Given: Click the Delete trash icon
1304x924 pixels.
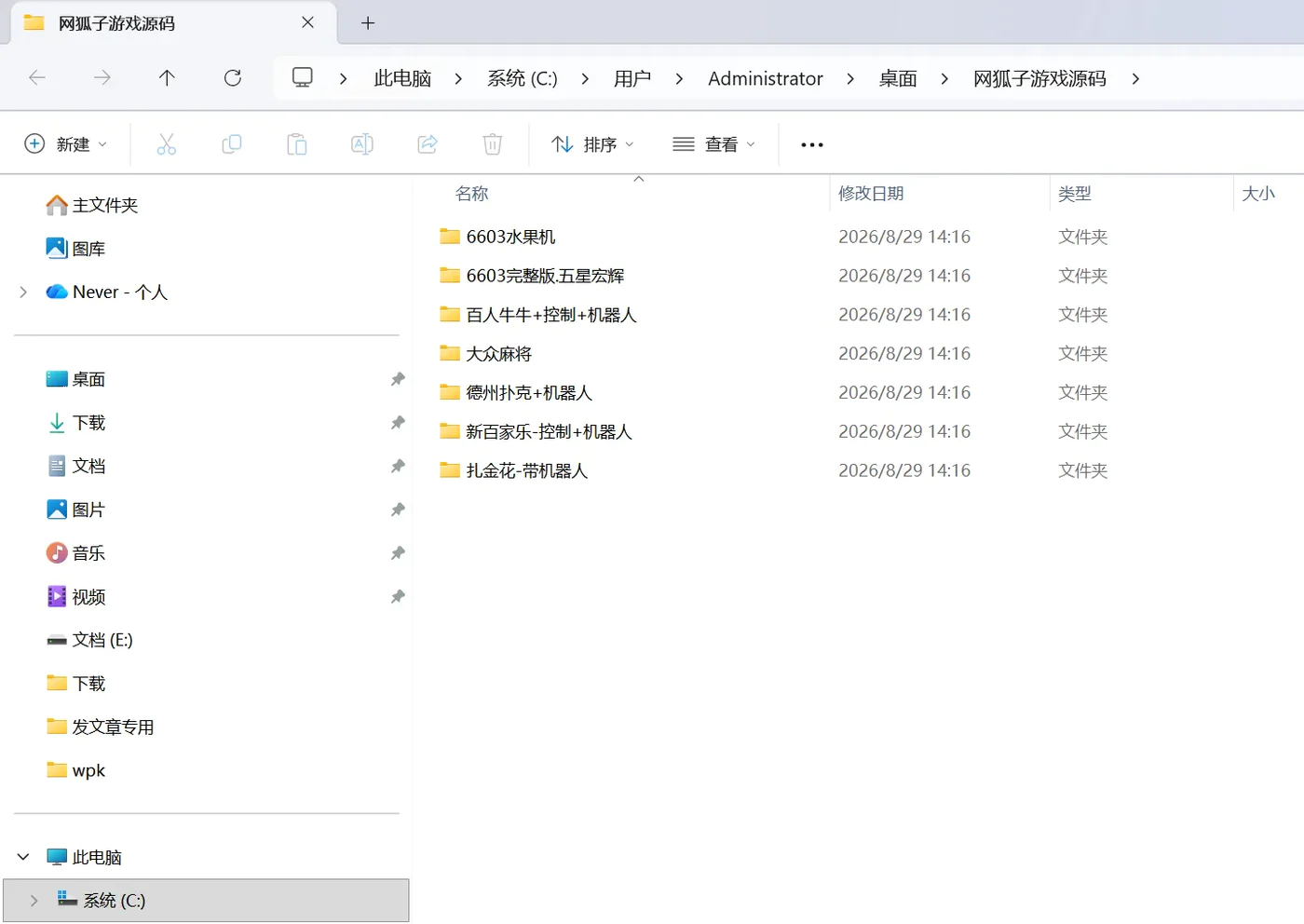Looking at the screenshot, I should 493,144.
